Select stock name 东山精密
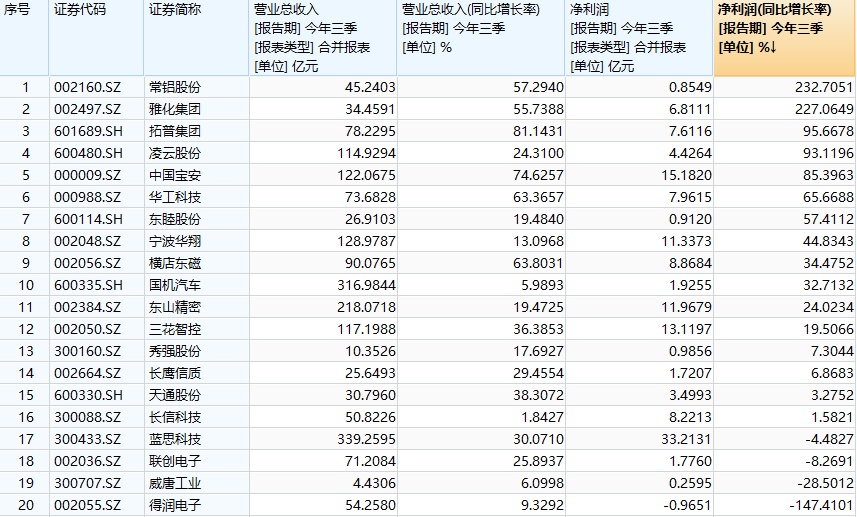Viewport: 857px width, 517px height. click(x=175, y=307)
